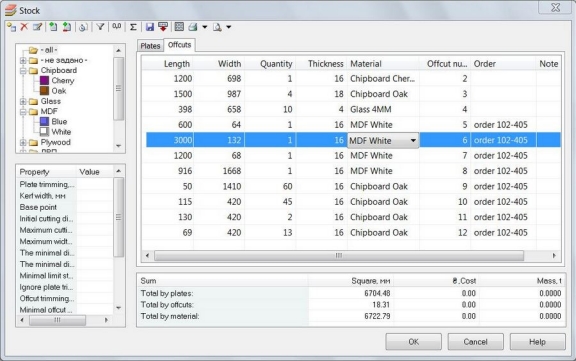Select the Base point property row
This screenshot has width=576, height=361.
pyautogui.click(x=65, y=207)
